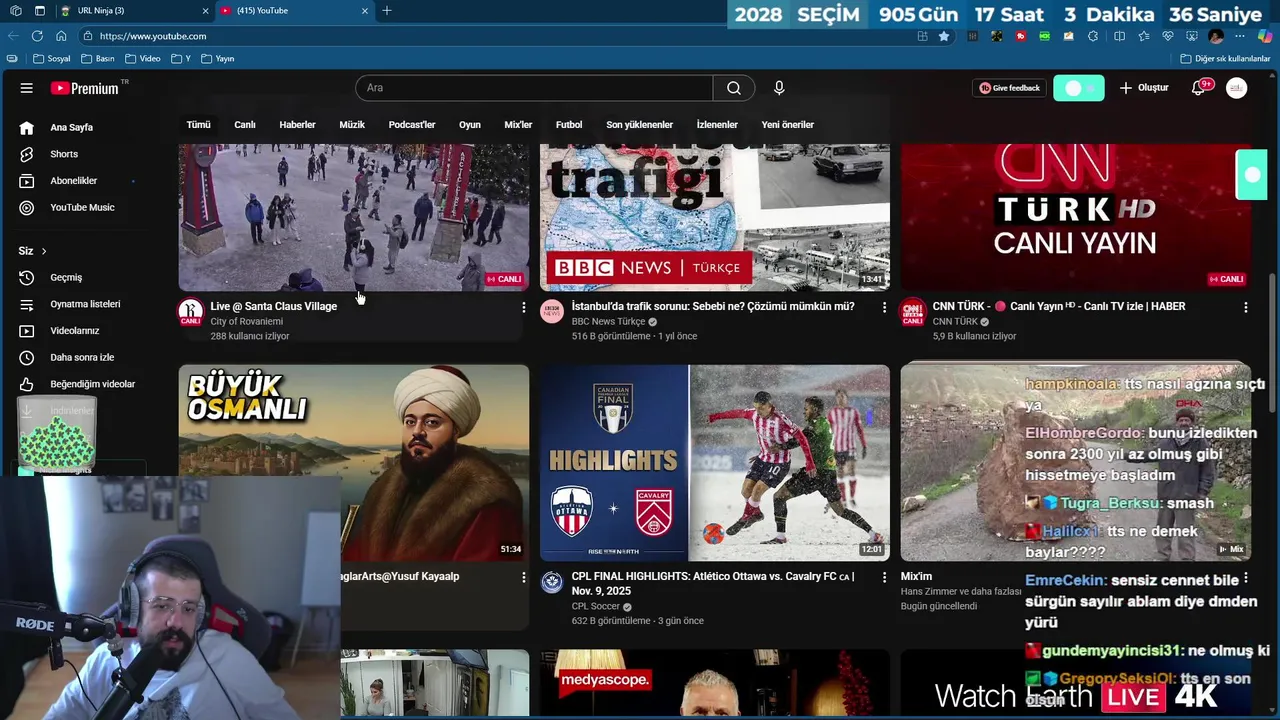The height and width of the screenshot is (720, 1280).
Task: Expand the Siz section chevron
Action: pyautogui.click(x=44, y=251)
